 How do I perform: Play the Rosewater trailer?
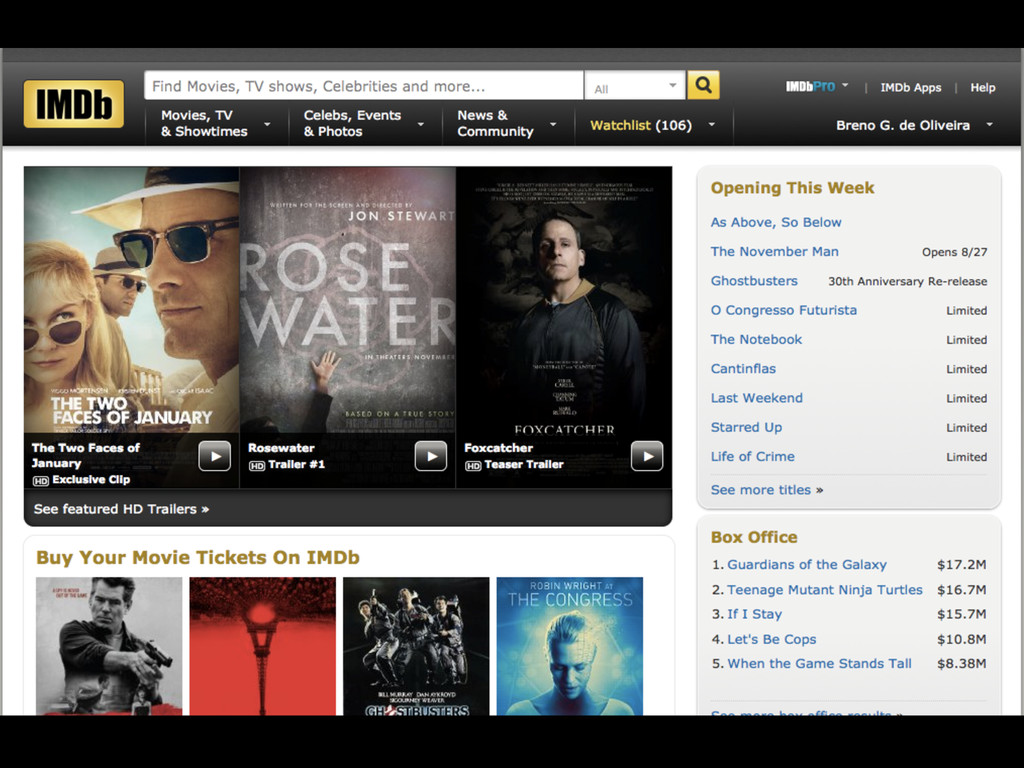click(431, 456)
